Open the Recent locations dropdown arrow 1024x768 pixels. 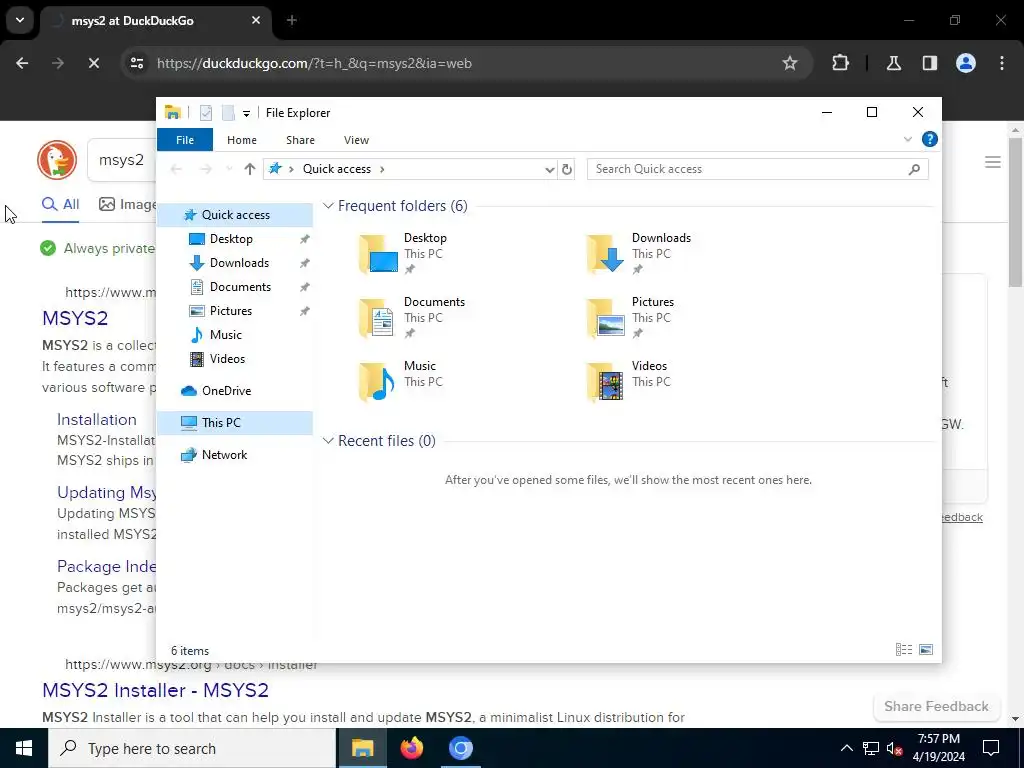coord(229,169)
